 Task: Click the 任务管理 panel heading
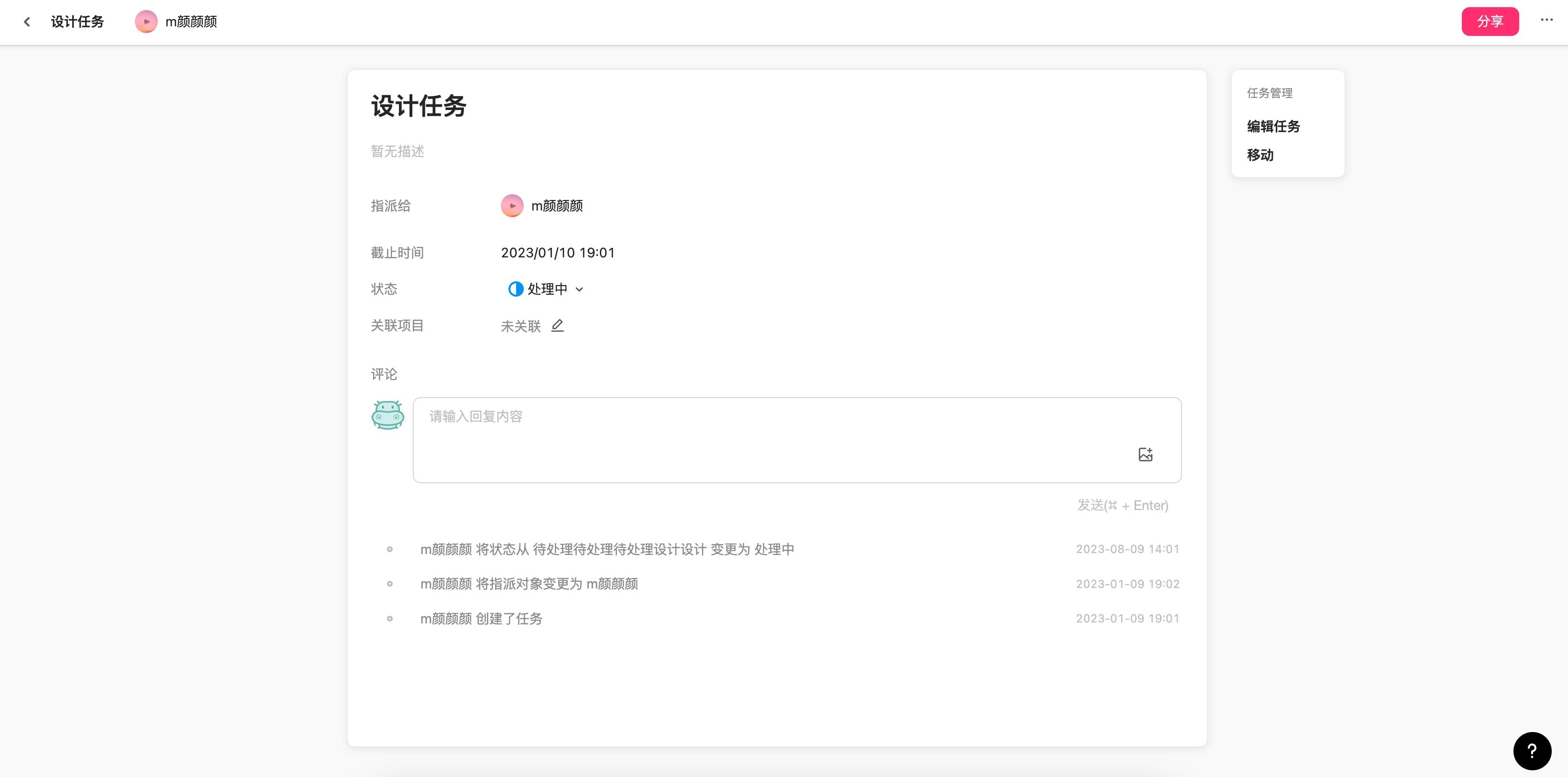point(1270,93)
